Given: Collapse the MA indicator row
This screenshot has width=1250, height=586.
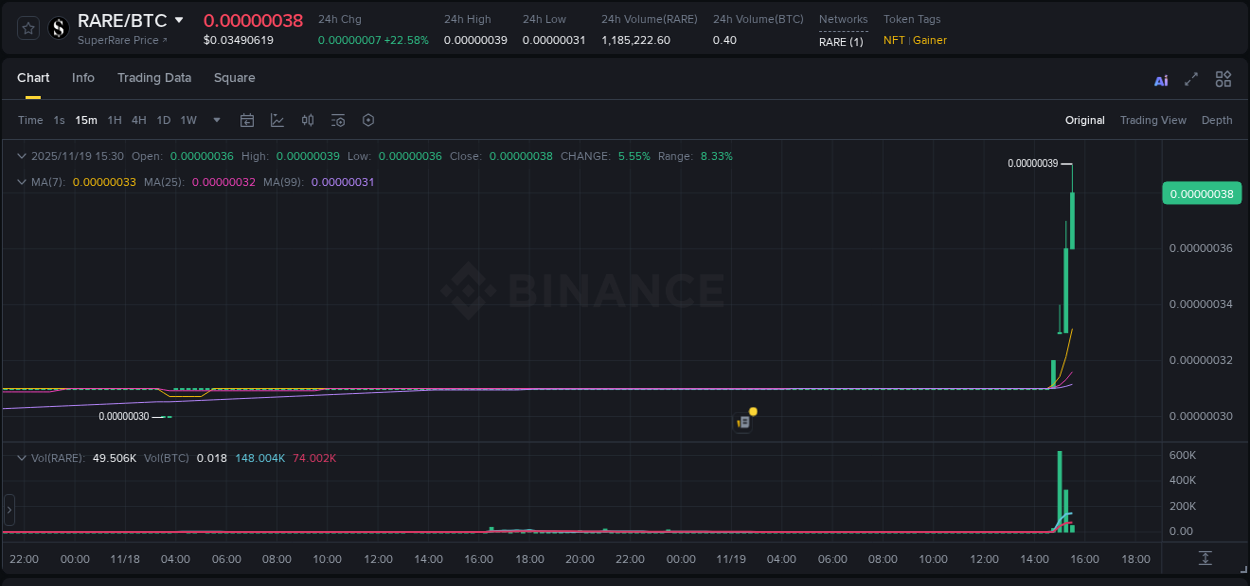Looking at the screenshot, I should pos(21,182).
